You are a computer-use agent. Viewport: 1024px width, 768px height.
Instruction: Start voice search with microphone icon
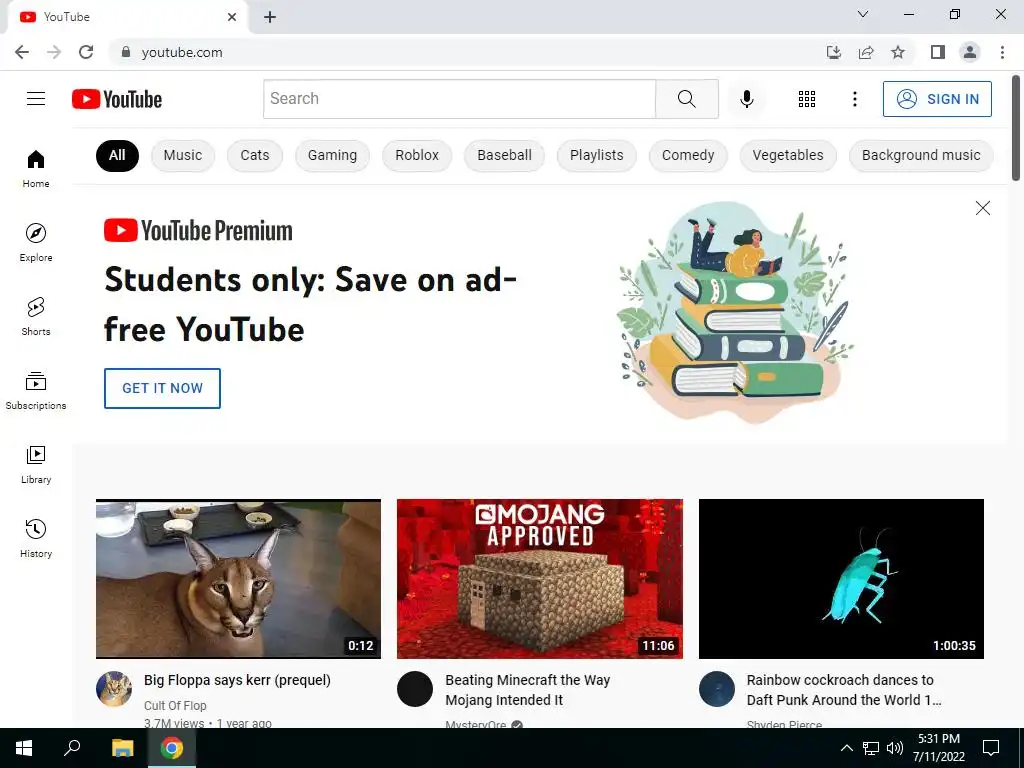pyautogui.click(x=746, y=99)
